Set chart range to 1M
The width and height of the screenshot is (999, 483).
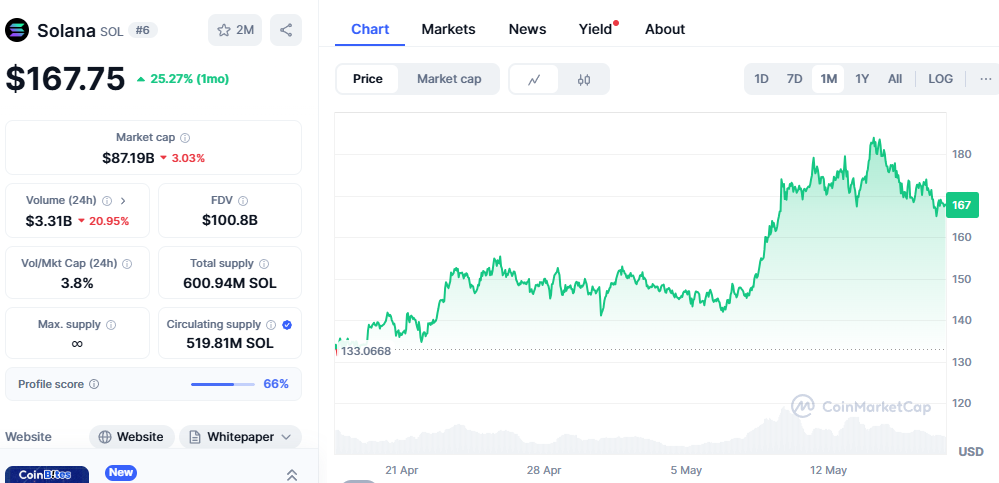828,79
